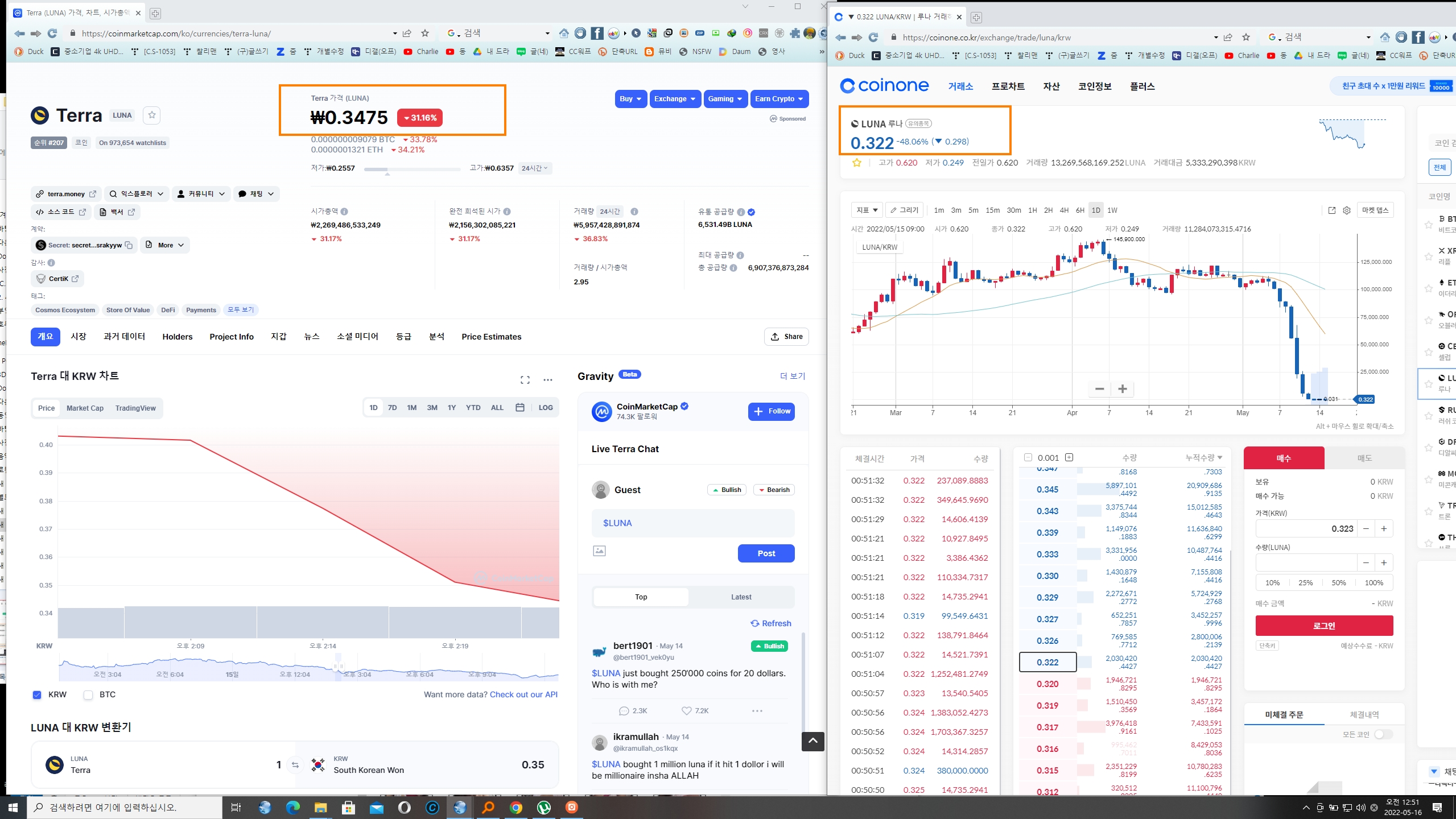This screenshot has width=1456, height=819.
Task: Expand More contracts dropdown
Action: click(x=165, y=245)
